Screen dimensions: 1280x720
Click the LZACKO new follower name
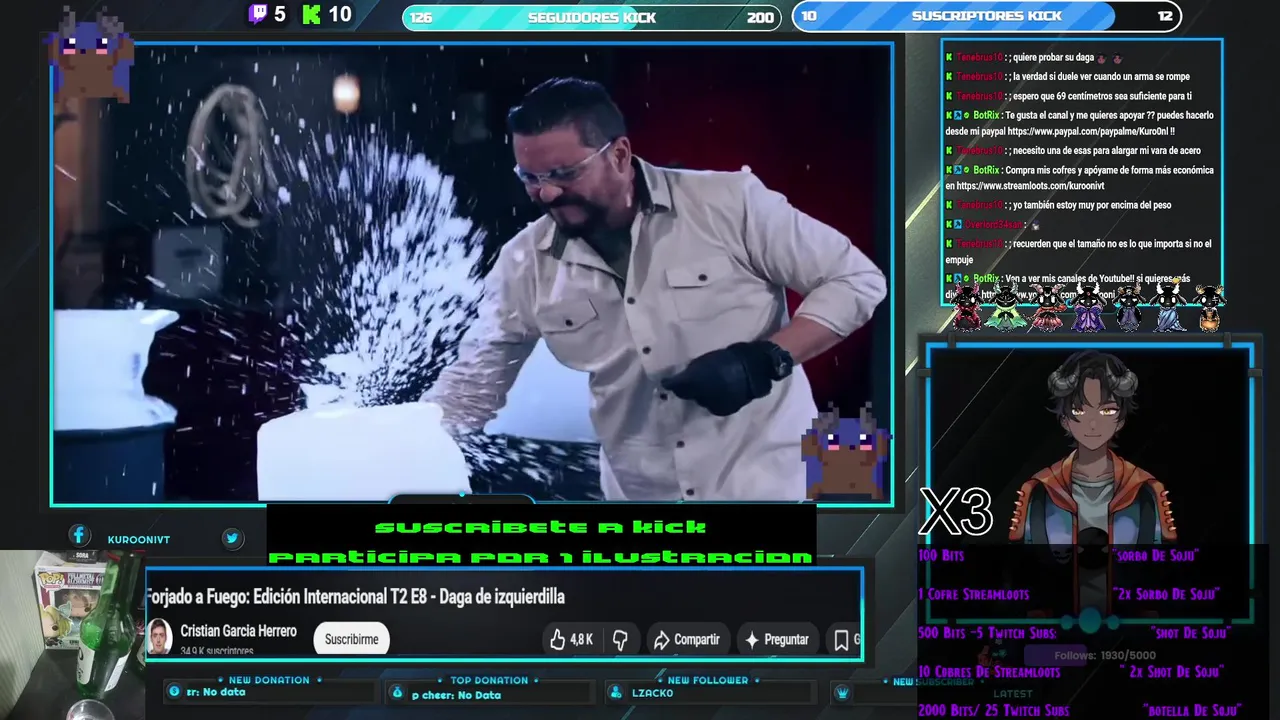(x=652, y=693)
